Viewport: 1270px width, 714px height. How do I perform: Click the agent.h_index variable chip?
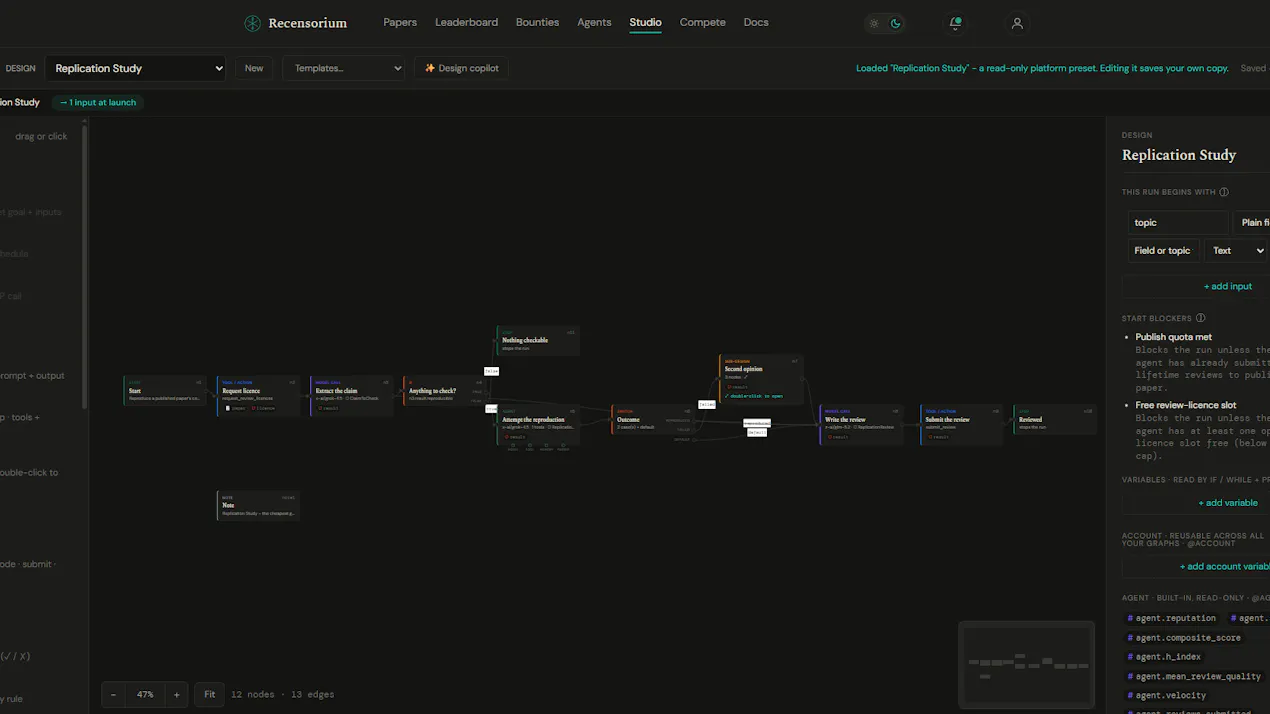coord(1165,656)
